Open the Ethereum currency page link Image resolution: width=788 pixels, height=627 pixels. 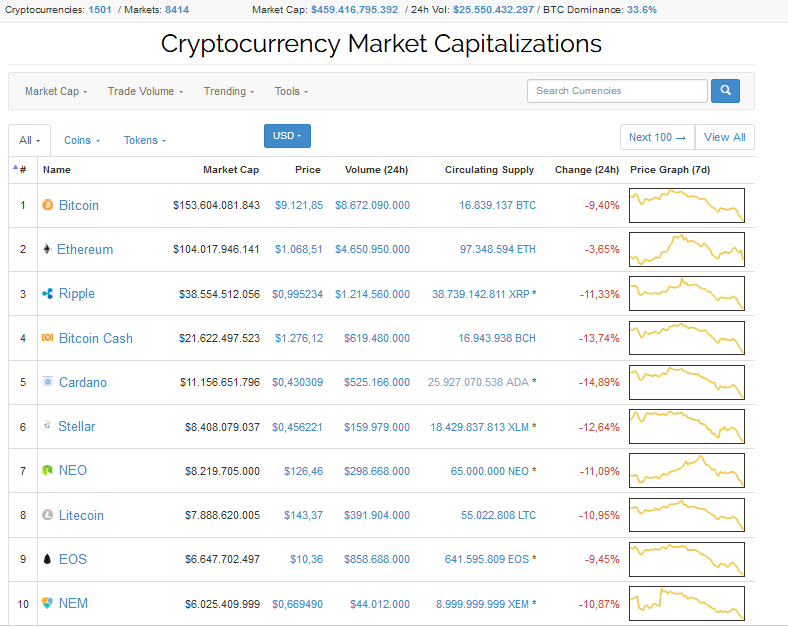tap(85, 250)
